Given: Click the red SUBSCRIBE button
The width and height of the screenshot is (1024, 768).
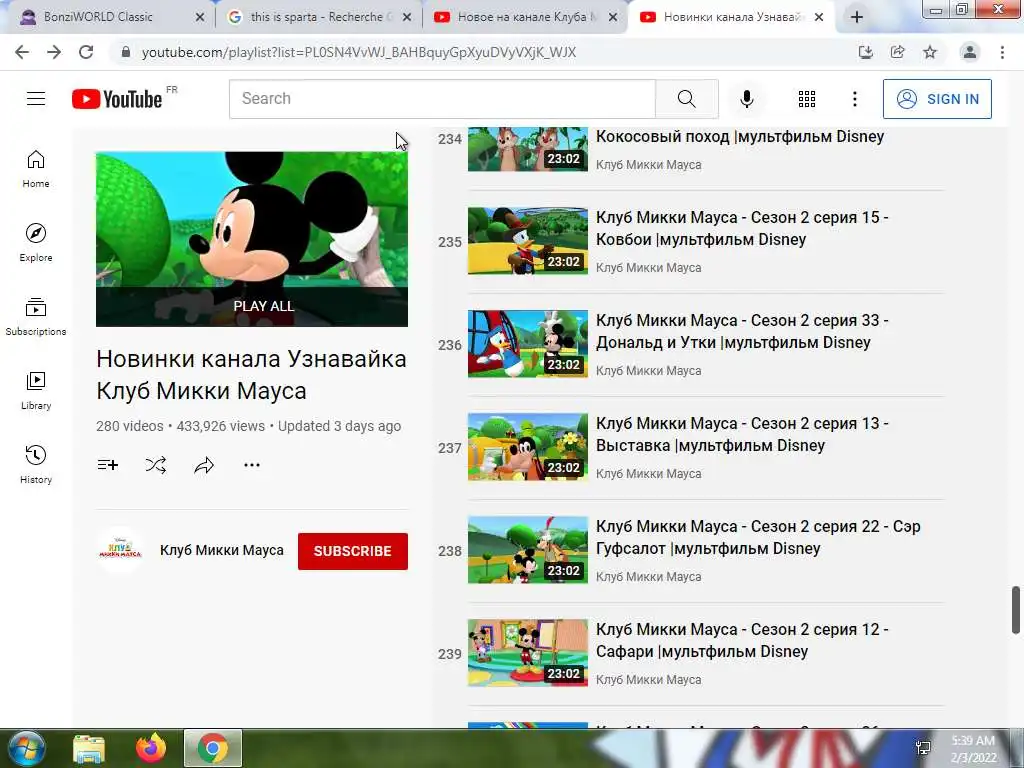Looking at the screenshot, I should 353,551.
